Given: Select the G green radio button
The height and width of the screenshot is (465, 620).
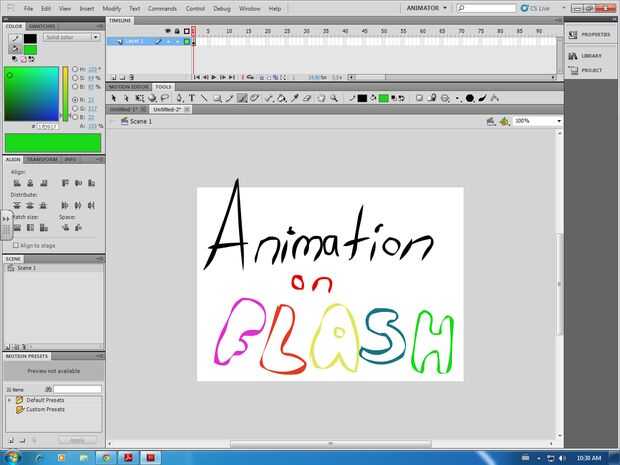Looking at the screenshot, I should click(x=75, y=108).
